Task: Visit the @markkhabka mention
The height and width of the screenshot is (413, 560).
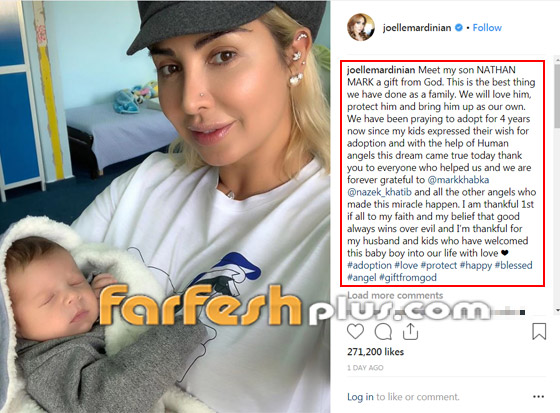Action: tap(458, 180)
